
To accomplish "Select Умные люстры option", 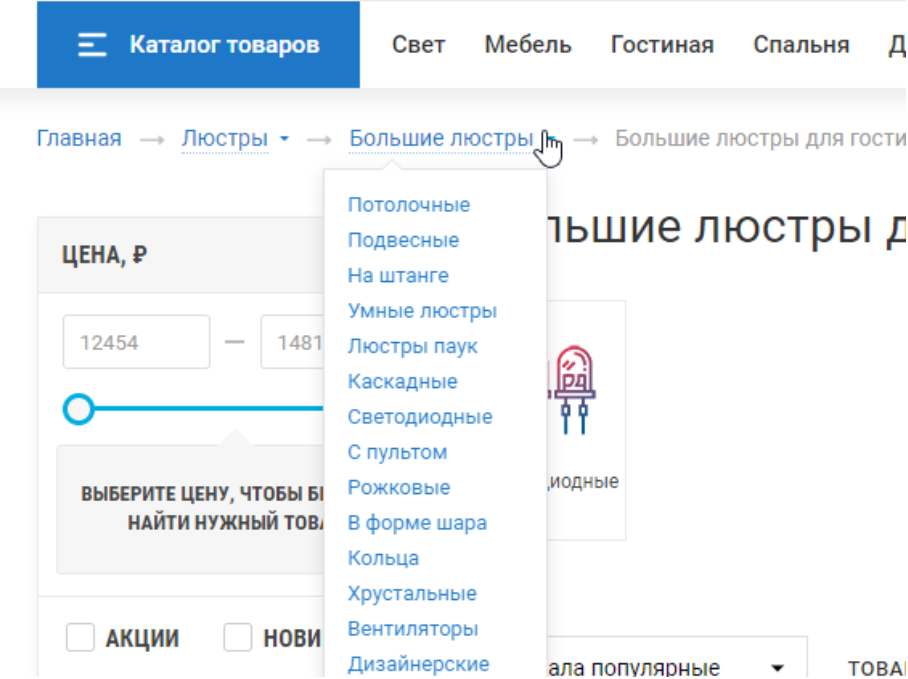I will (422, 311).
